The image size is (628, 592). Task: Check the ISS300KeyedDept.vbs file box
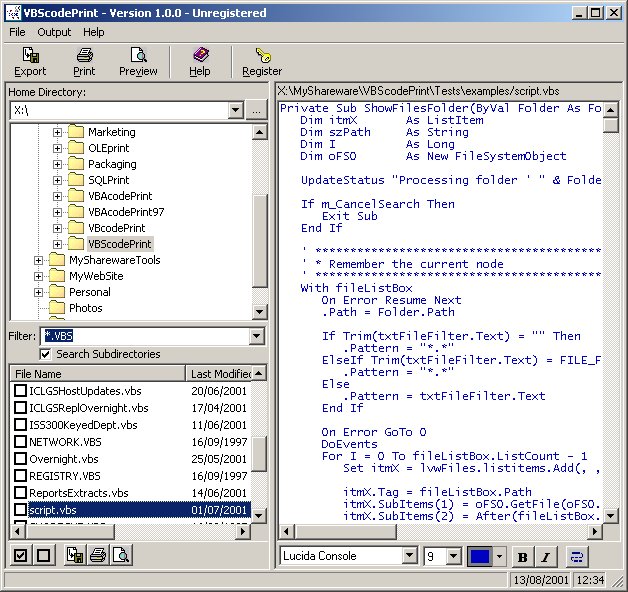click(20, 425)
